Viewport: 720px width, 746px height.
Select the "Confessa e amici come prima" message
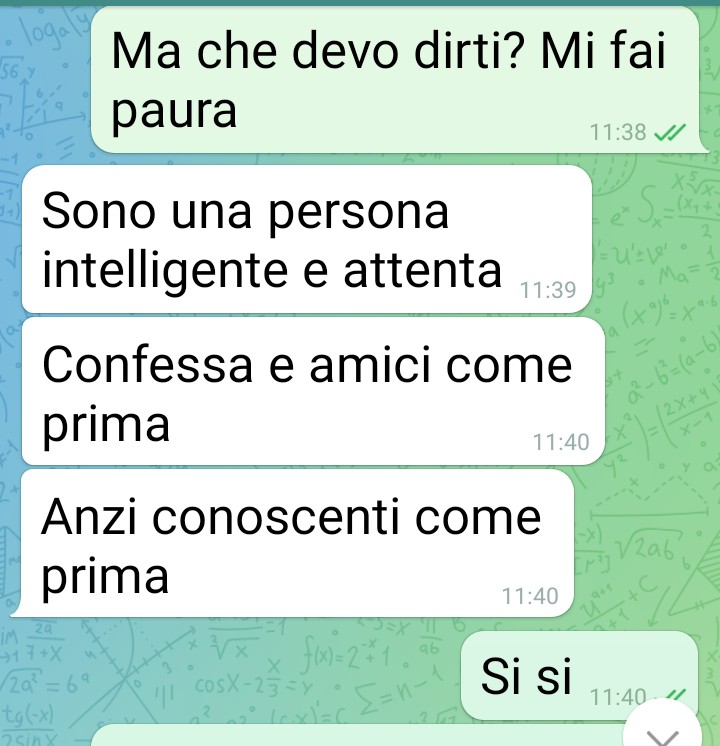click(313, 392)
